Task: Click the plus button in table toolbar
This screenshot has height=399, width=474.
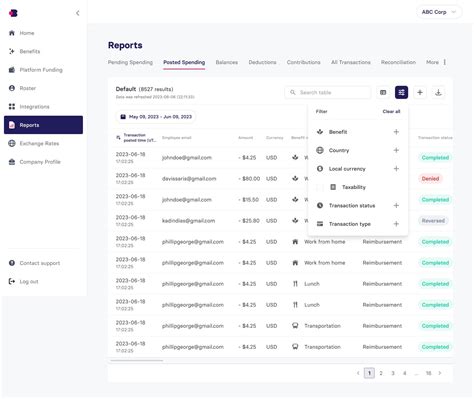Action: pos(420,92)
